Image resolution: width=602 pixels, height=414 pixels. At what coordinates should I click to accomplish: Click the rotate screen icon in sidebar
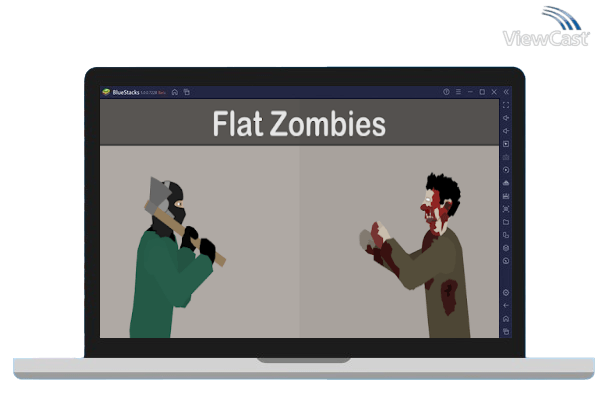point(506,235)
